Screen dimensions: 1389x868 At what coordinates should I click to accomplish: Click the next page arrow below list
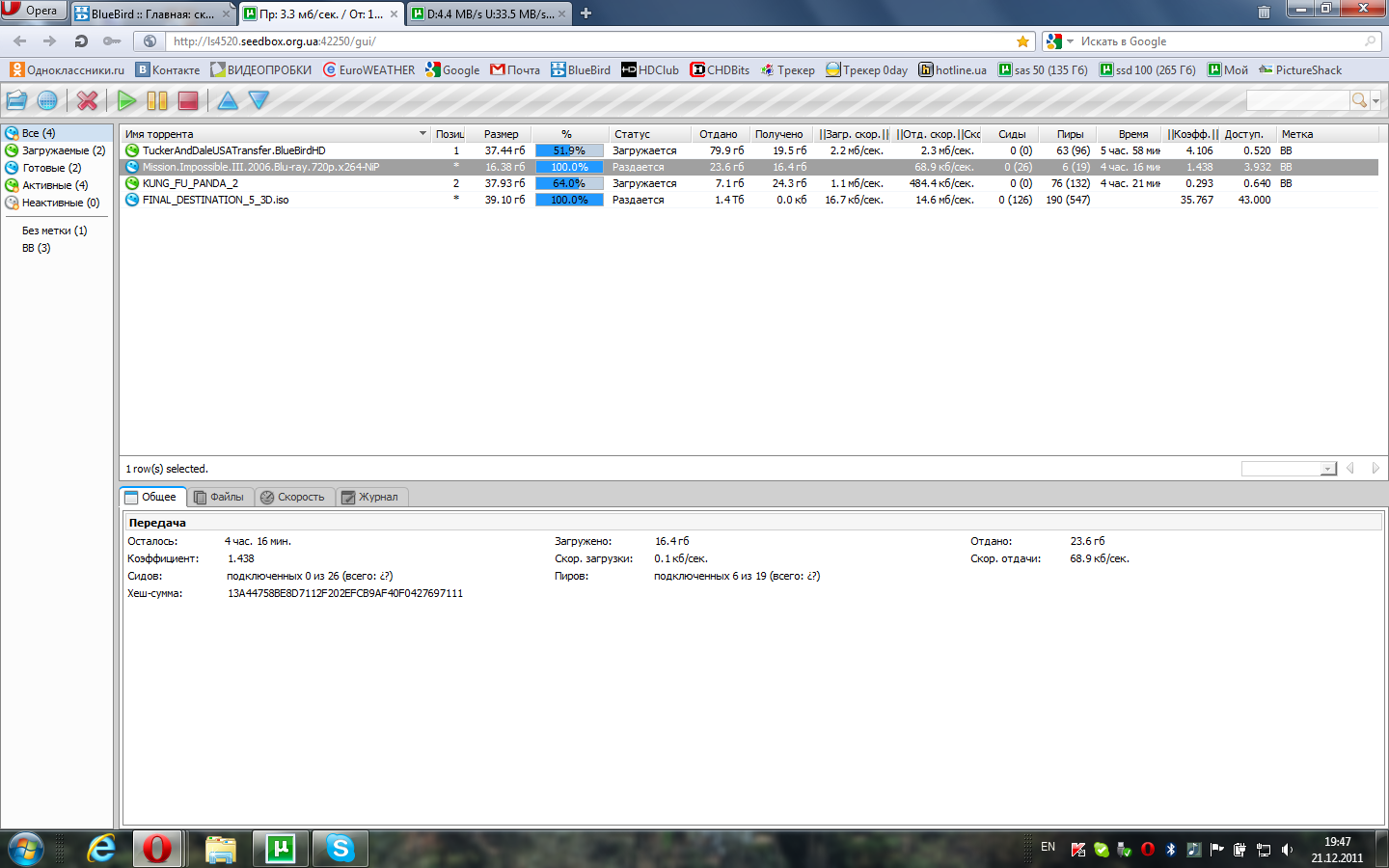click(x=1375, y=468)
